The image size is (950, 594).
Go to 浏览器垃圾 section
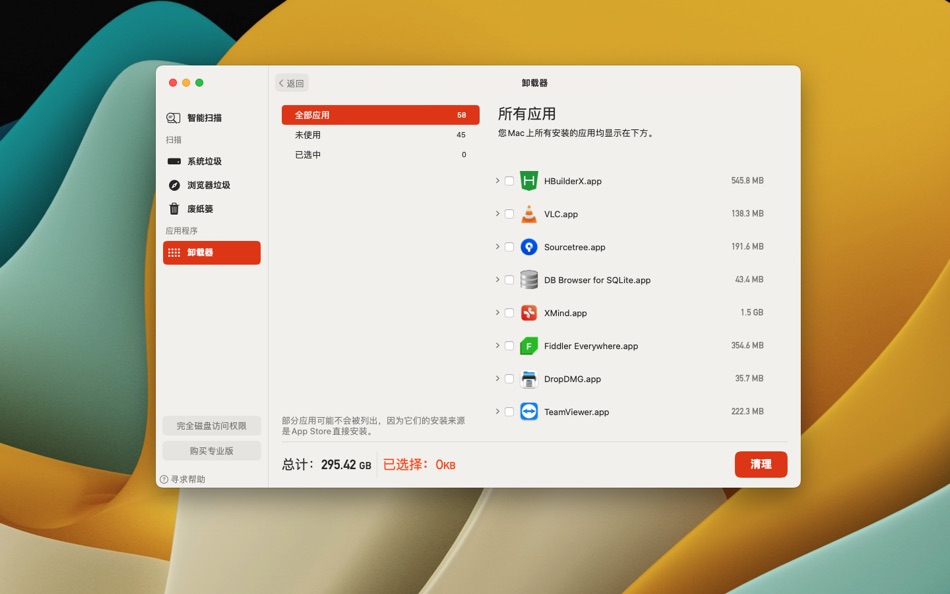(x=211, y=185)
